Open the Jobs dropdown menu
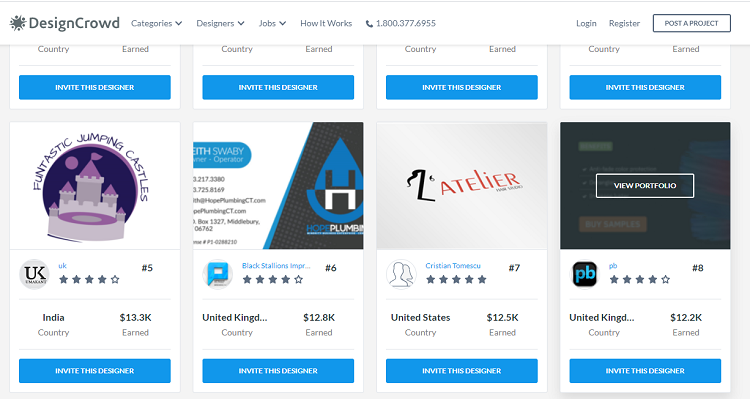This screenshot has height=399, width=750. [272, 23]
